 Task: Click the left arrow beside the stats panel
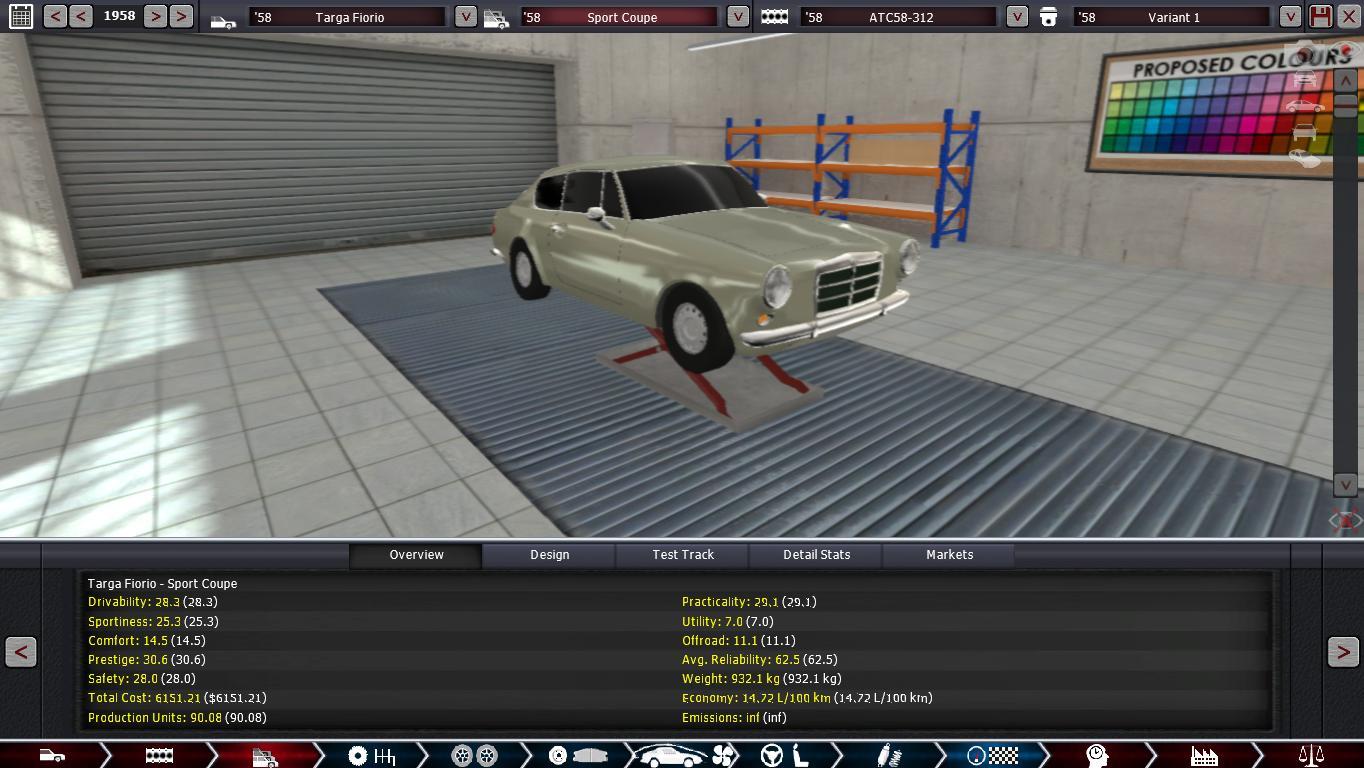[20, 652]
